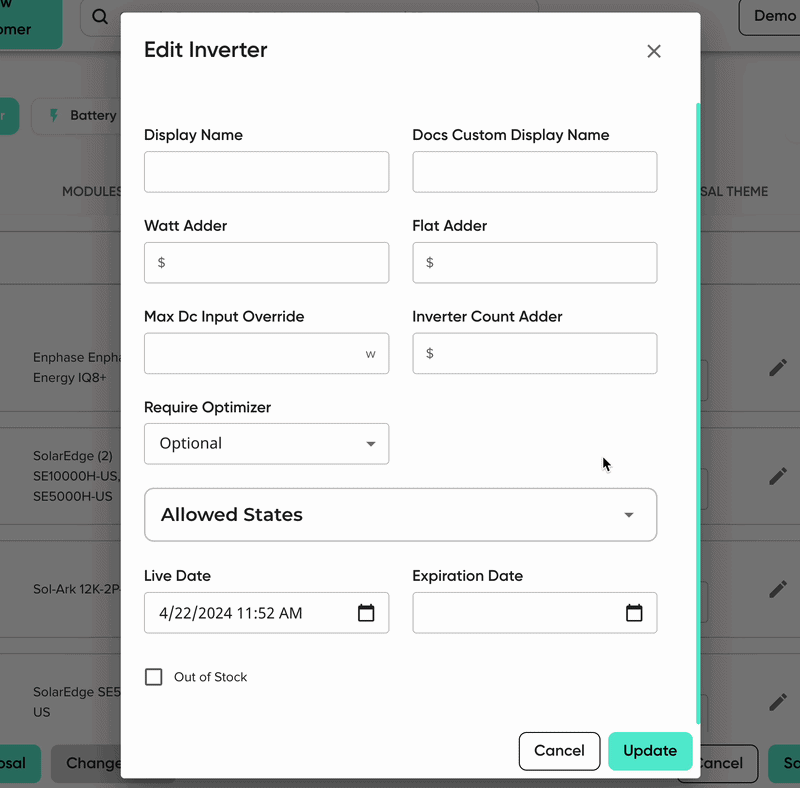Expand the Allowed States dropdown
The image size is (800, 788).
401,514
